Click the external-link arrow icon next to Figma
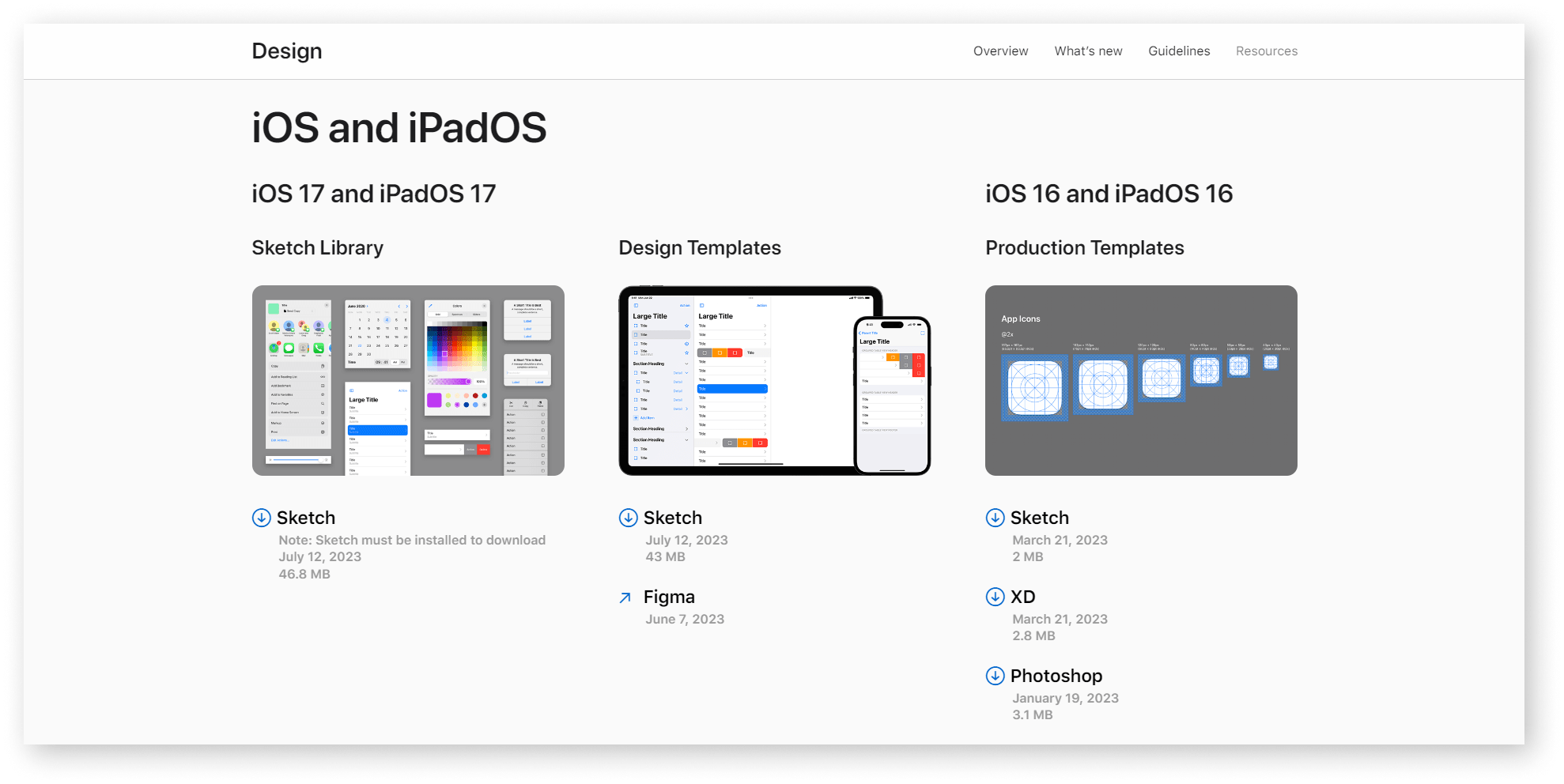 [625, 597]
